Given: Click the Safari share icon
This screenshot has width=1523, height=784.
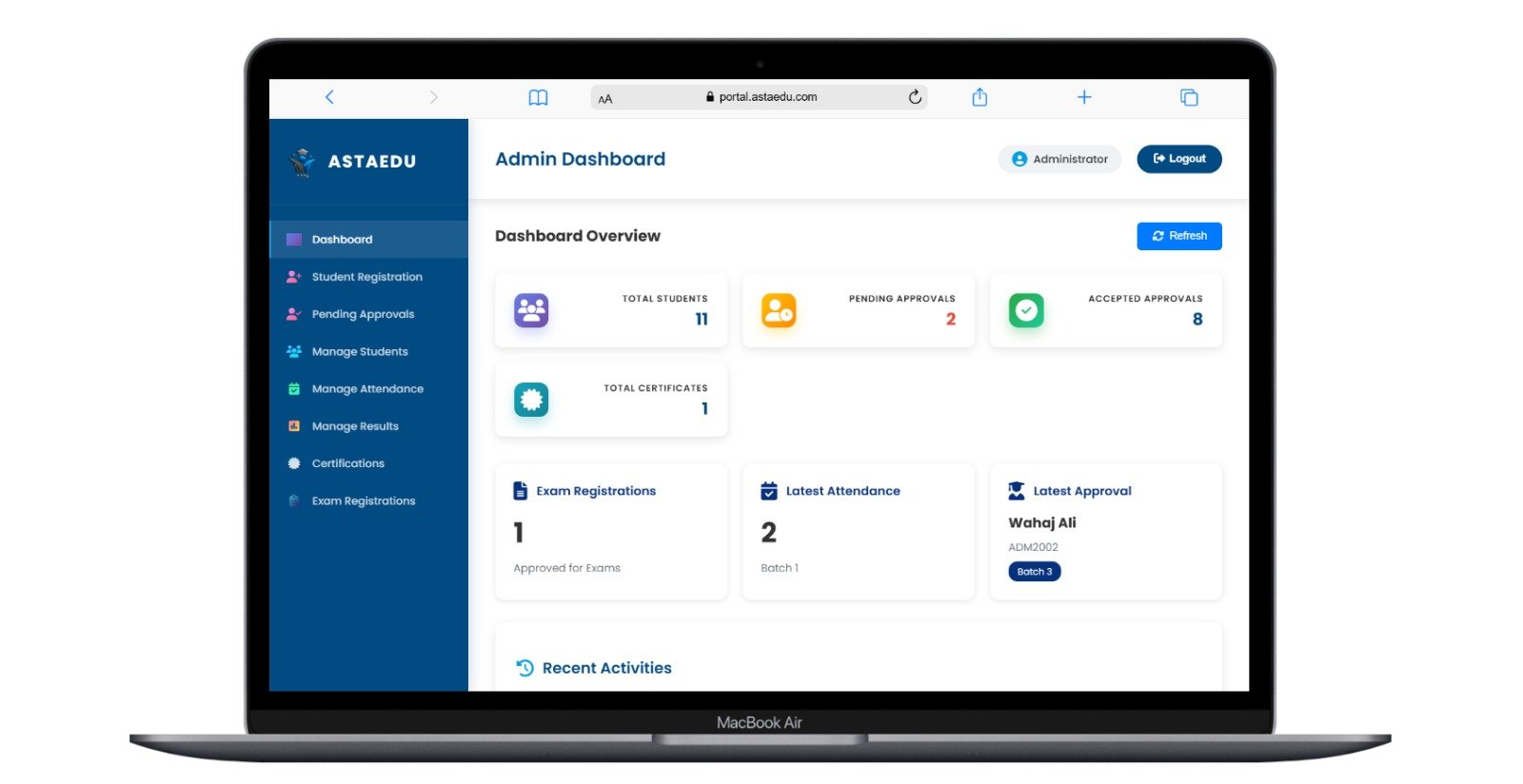Looking at the screenshot, I should (x=979, y=97).
